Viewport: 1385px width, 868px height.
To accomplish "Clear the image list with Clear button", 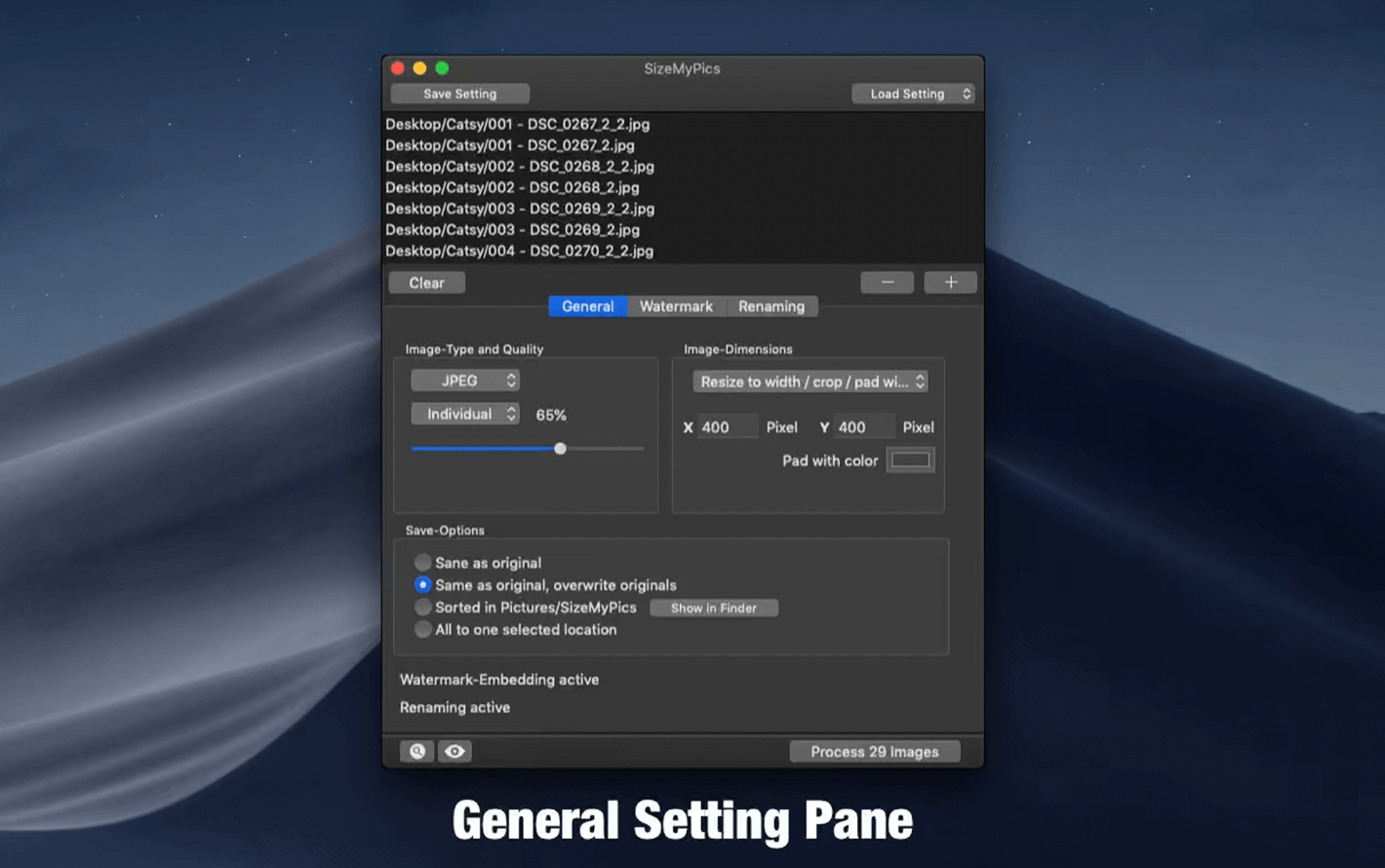I will [427, 283].
